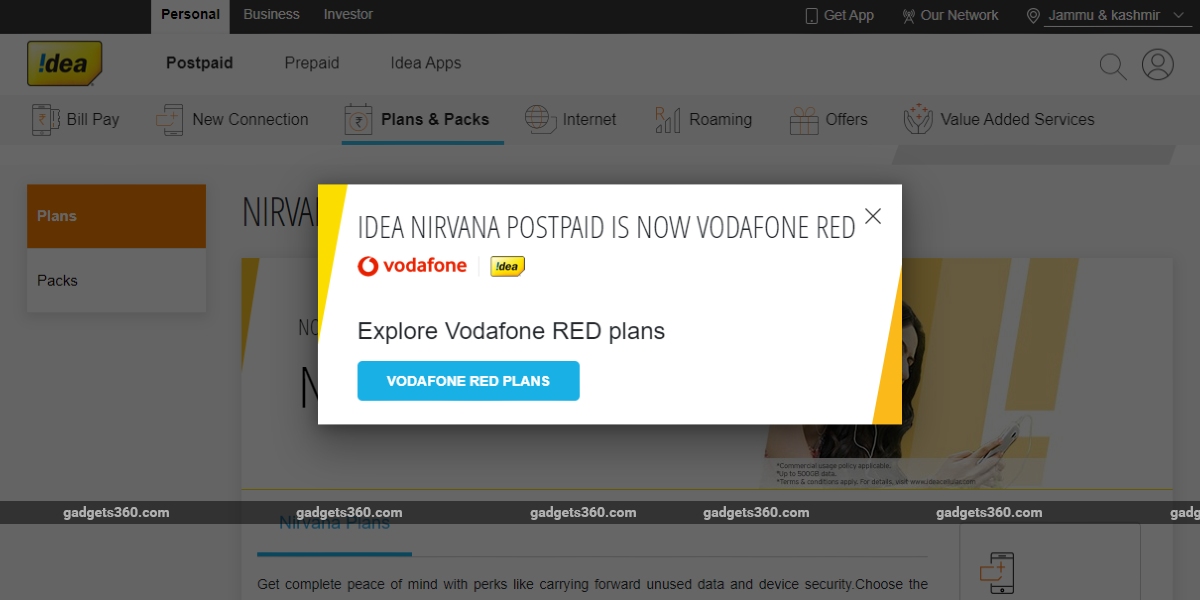Click the Offers gift box icon
Screen dimensions: 1200x600
[804, 120]
